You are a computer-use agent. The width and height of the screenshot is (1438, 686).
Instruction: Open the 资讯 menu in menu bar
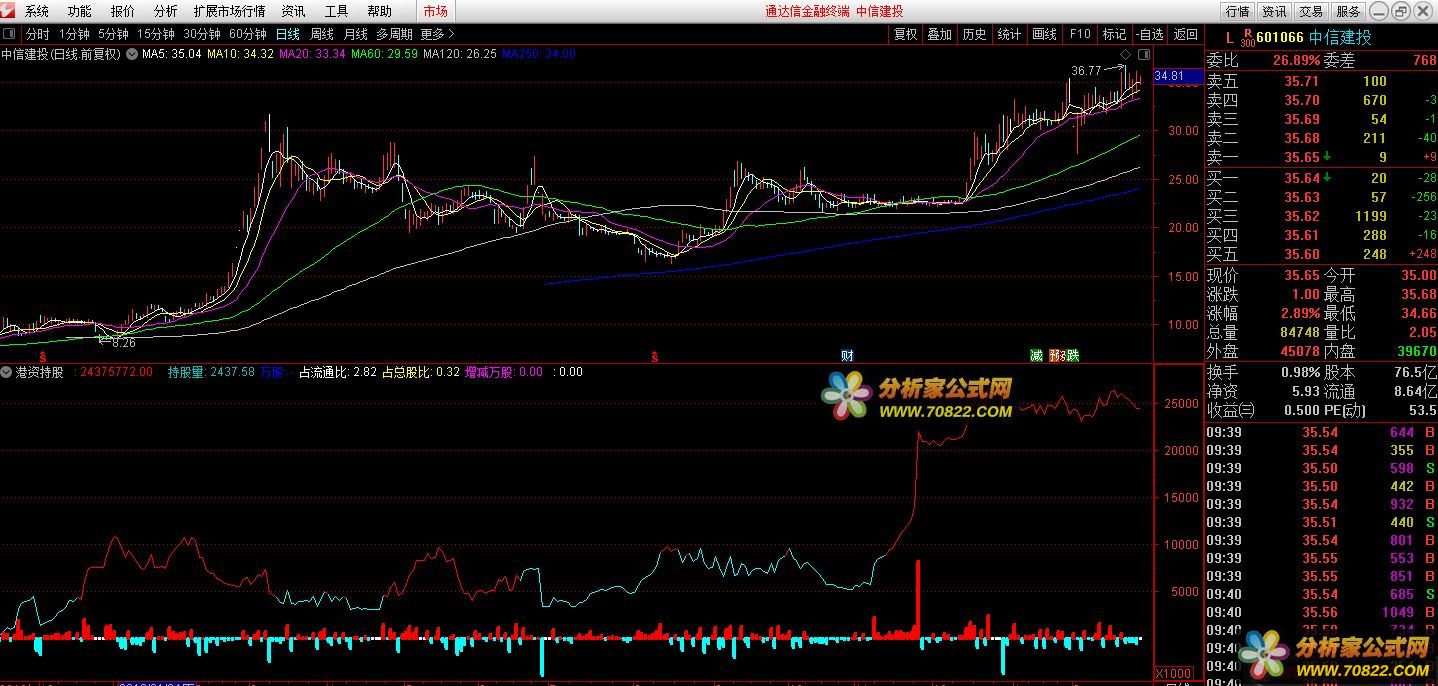point(294,12)
